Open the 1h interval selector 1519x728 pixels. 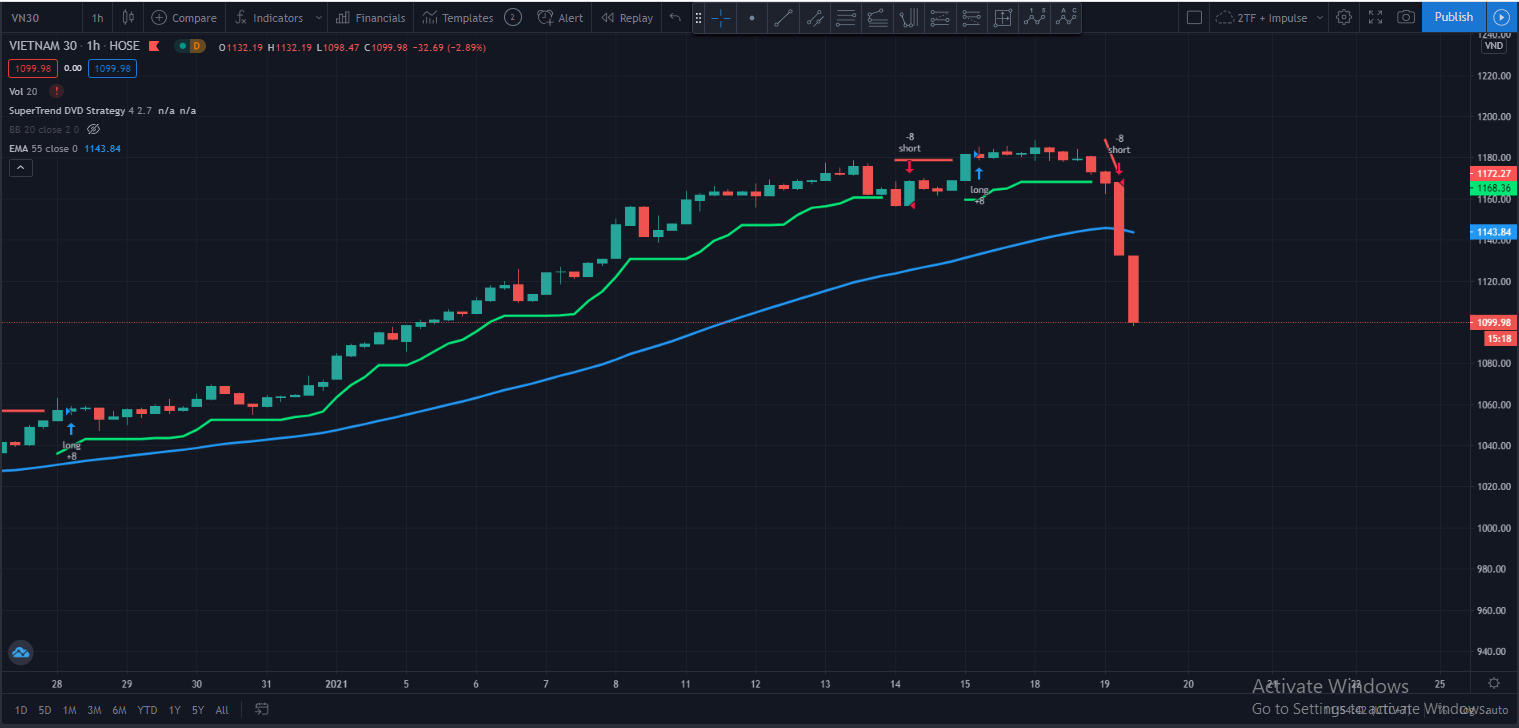(x=97, y=17)
